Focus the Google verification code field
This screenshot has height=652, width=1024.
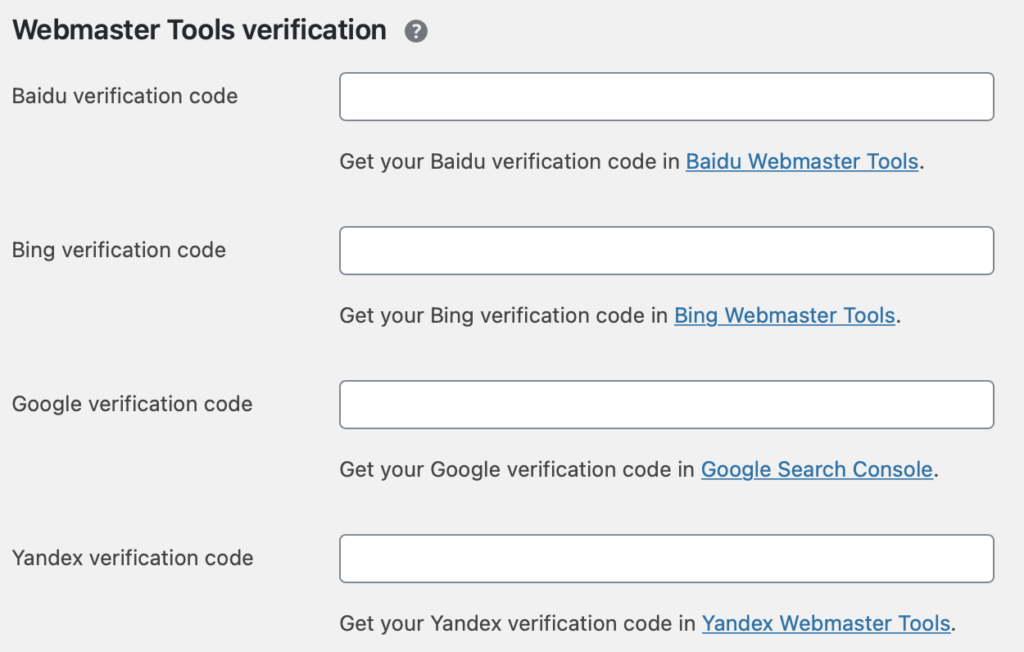click(666, 404)
